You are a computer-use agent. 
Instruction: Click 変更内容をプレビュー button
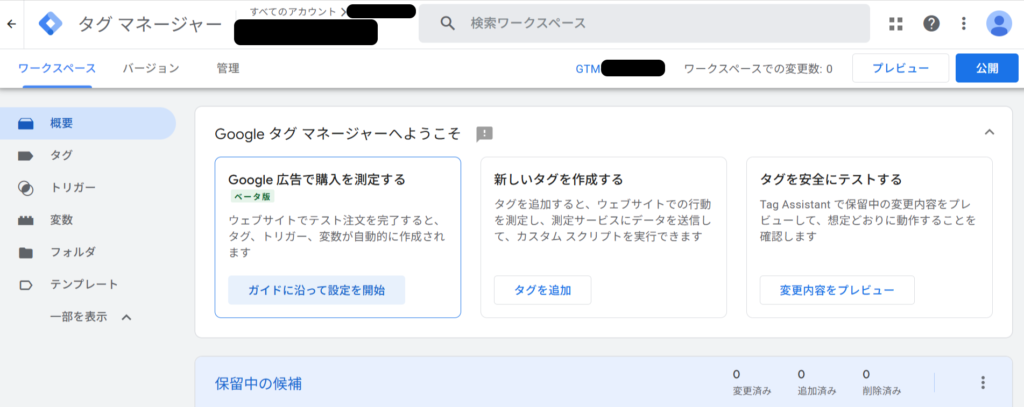click(x=837, y=291)
